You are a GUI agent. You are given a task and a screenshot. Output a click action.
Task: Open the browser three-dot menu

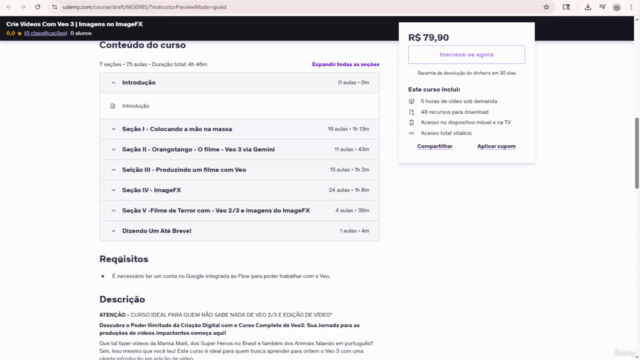pyautogui.click(x=631, y=7)
